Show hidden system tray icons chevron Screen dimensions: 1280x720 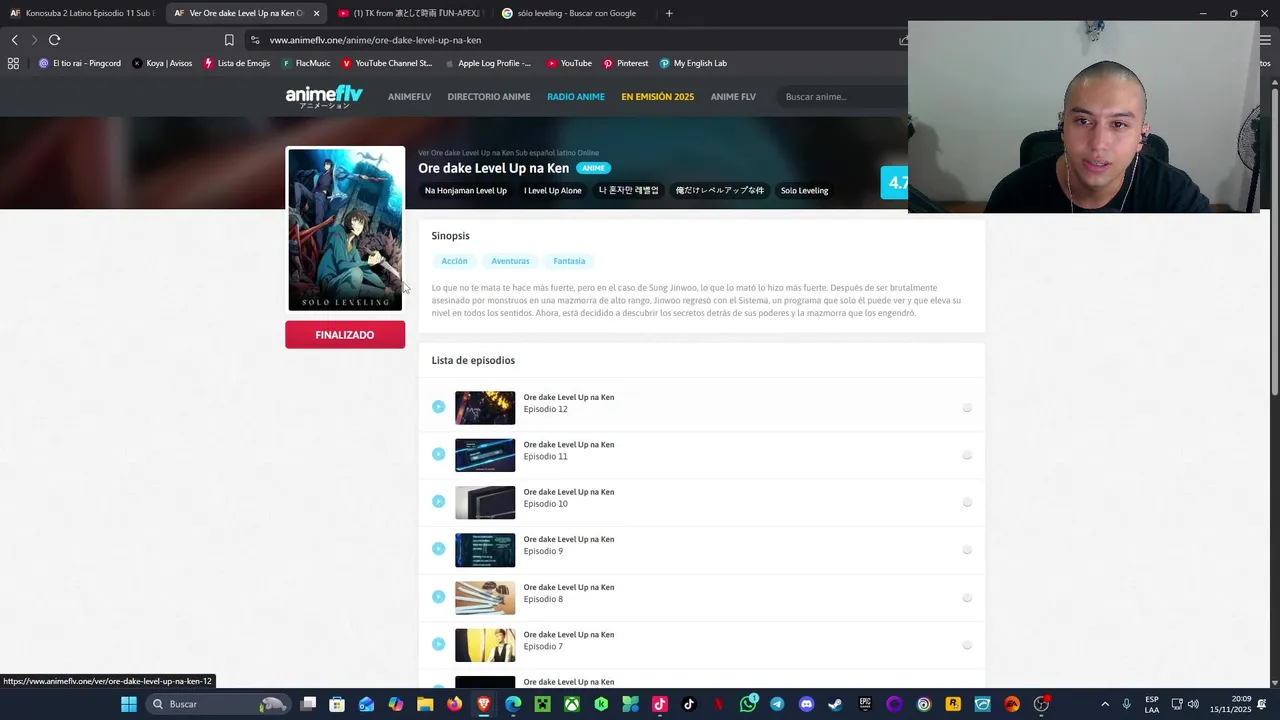coord(1105,704)
